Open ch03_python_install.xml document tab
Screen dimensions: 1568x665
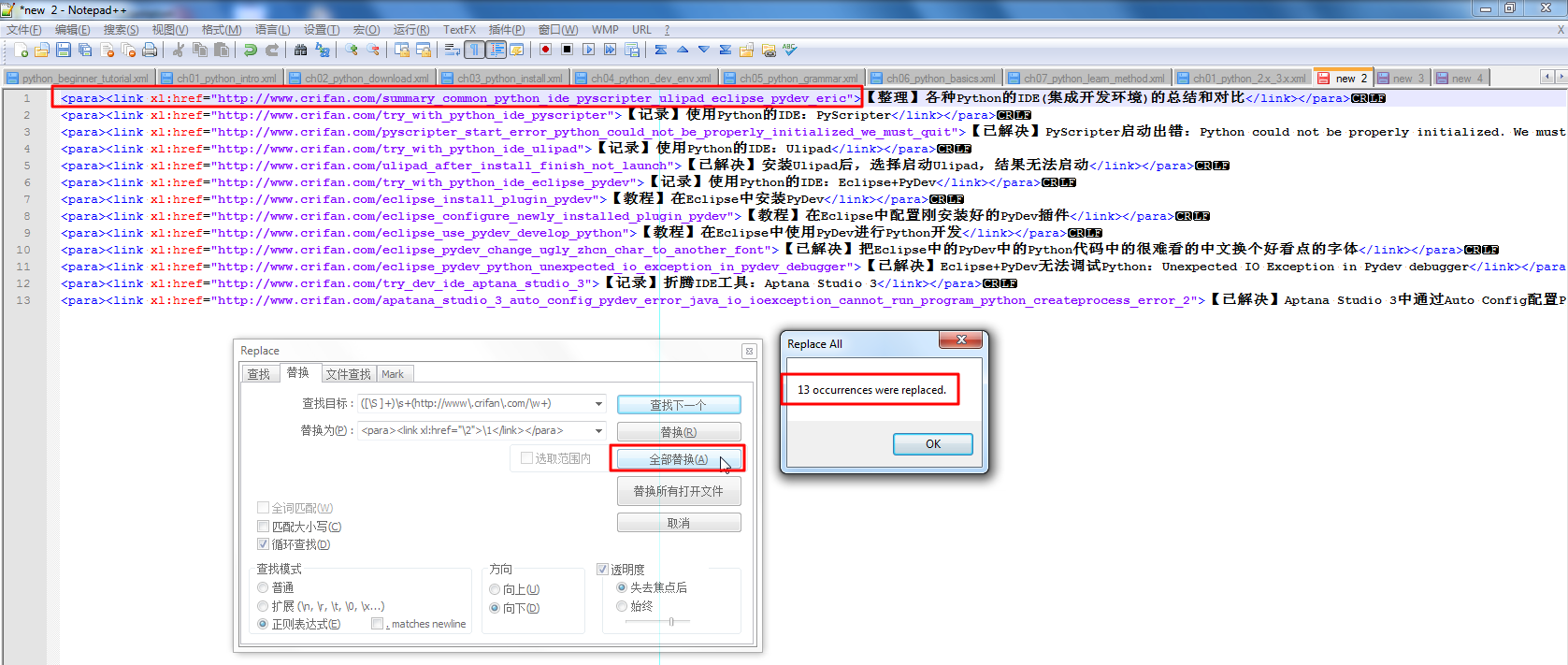pos(503,79)
